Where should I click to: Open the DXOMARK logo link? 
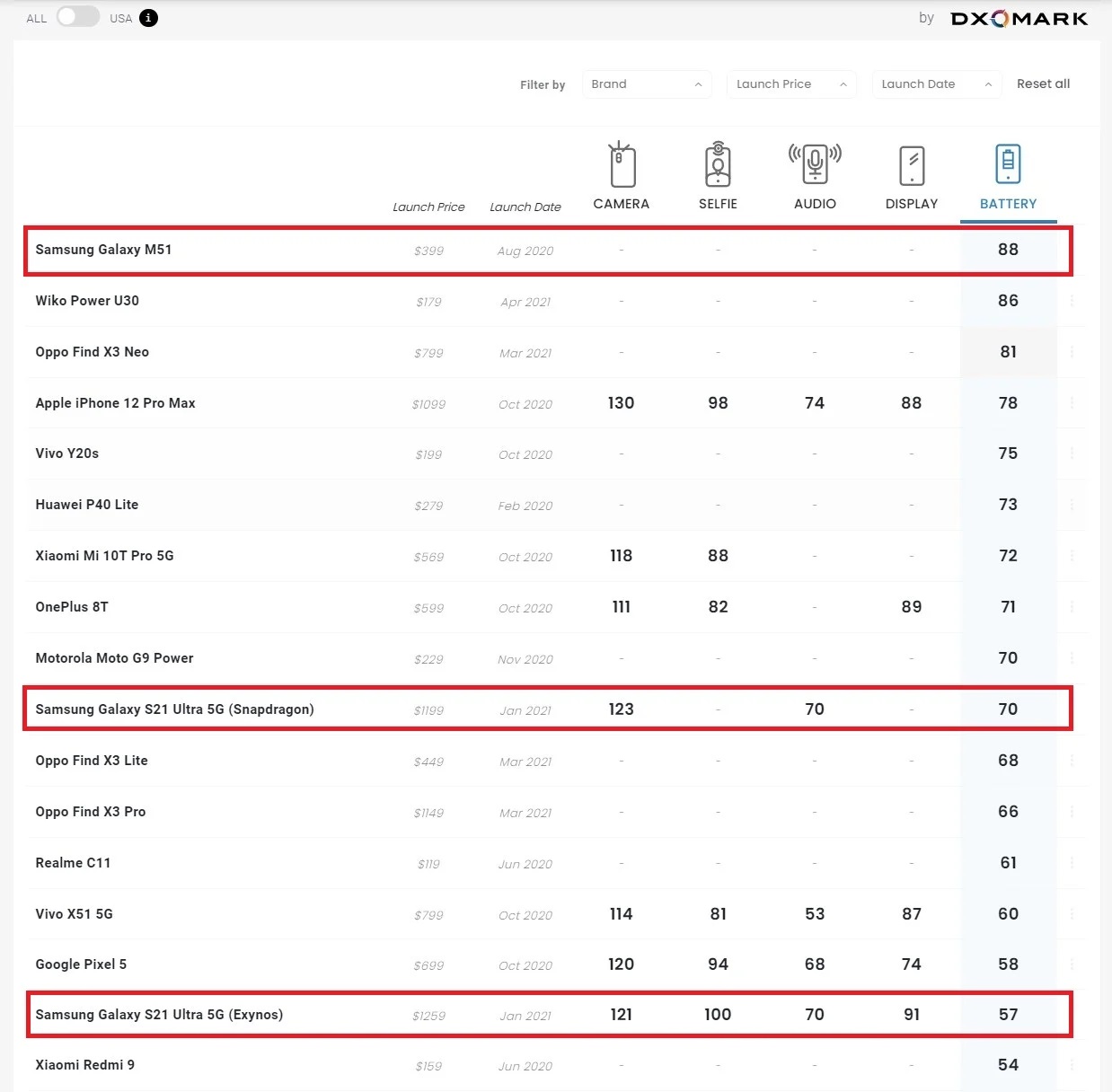pyautogui.click(x=1019, y=19)
